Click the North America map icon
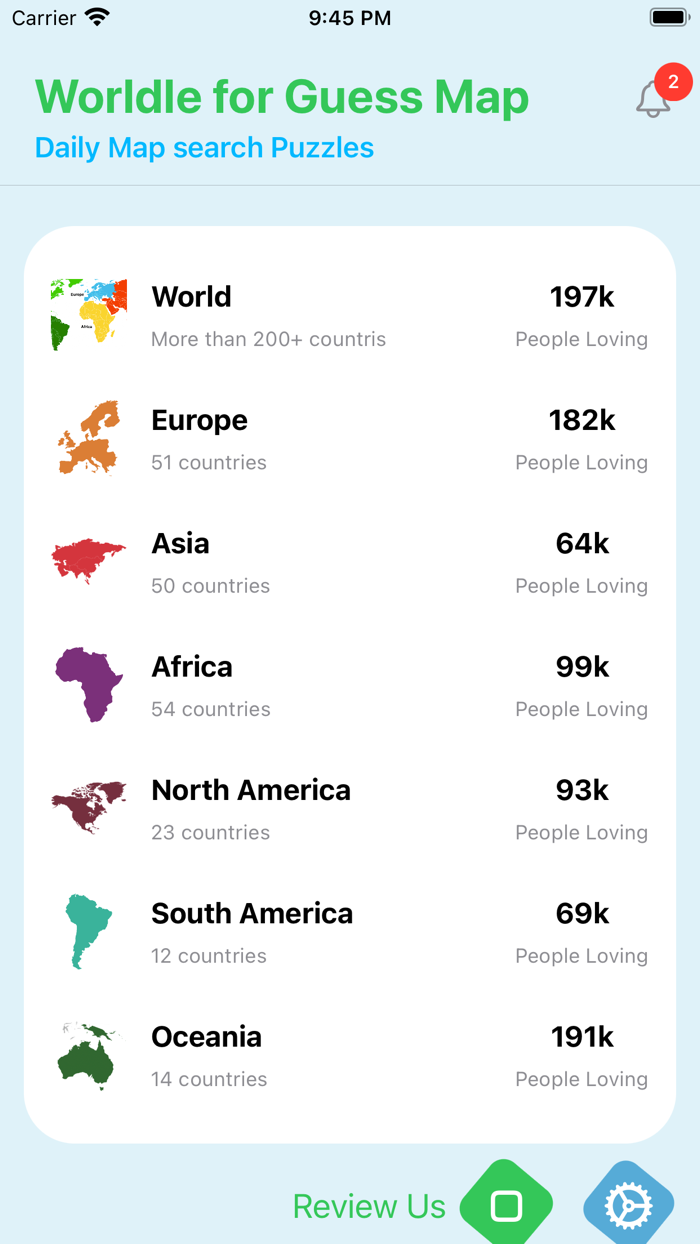The height and width of the screenshot is (1244, 700). pyautogui.click(x=88, y=807)
